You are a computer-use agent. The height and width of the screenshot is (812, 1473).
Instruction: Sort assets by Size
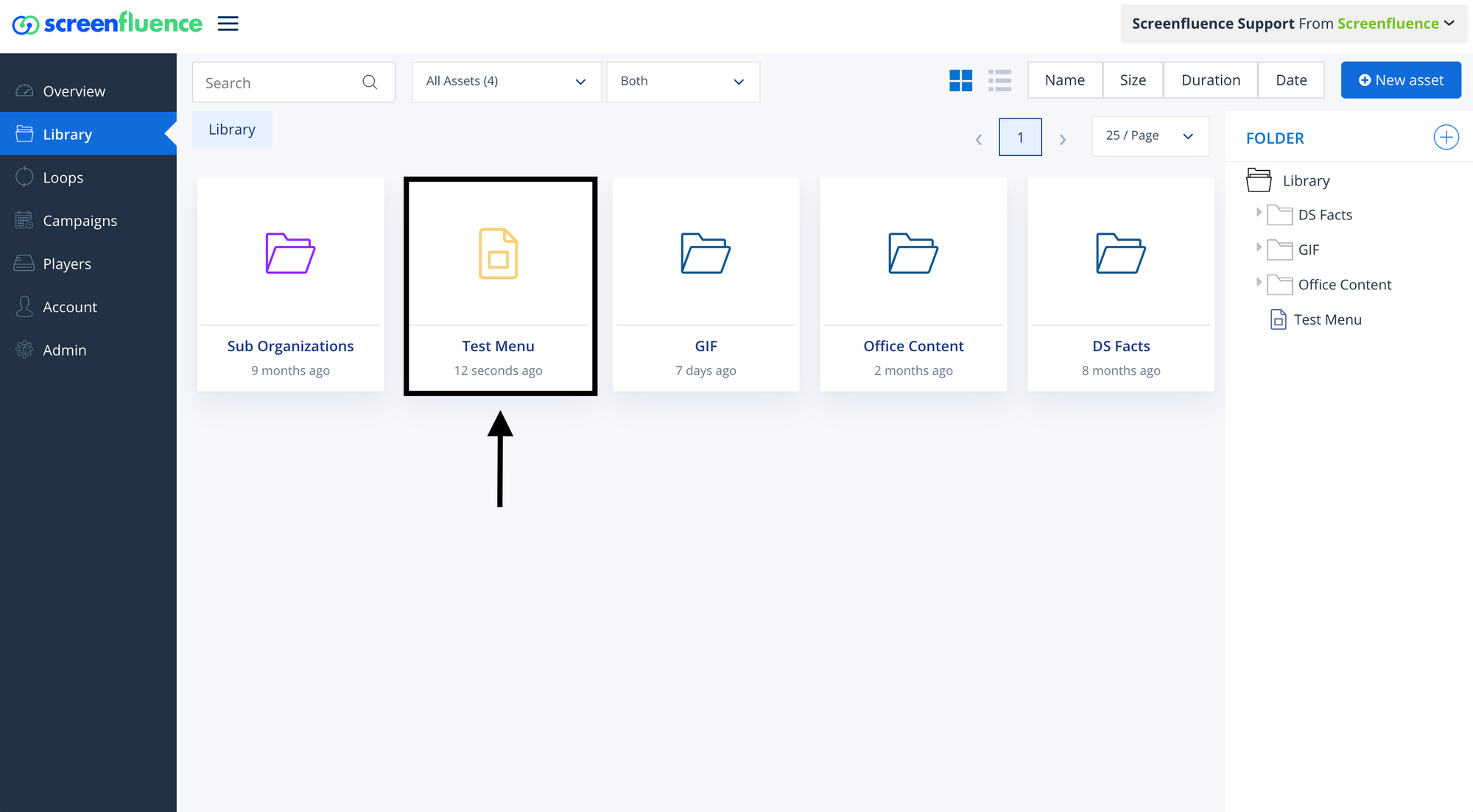coord(1133,80)
